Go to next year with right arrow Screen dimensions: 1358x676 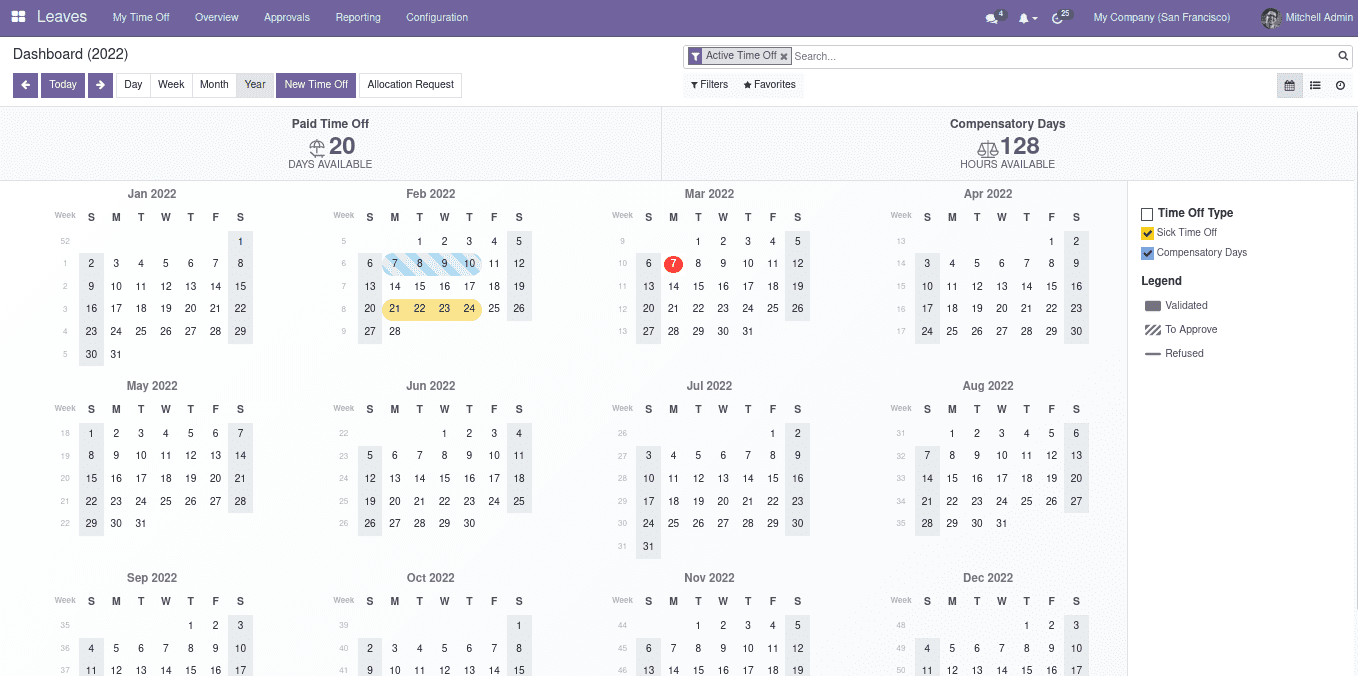(99, 85)
